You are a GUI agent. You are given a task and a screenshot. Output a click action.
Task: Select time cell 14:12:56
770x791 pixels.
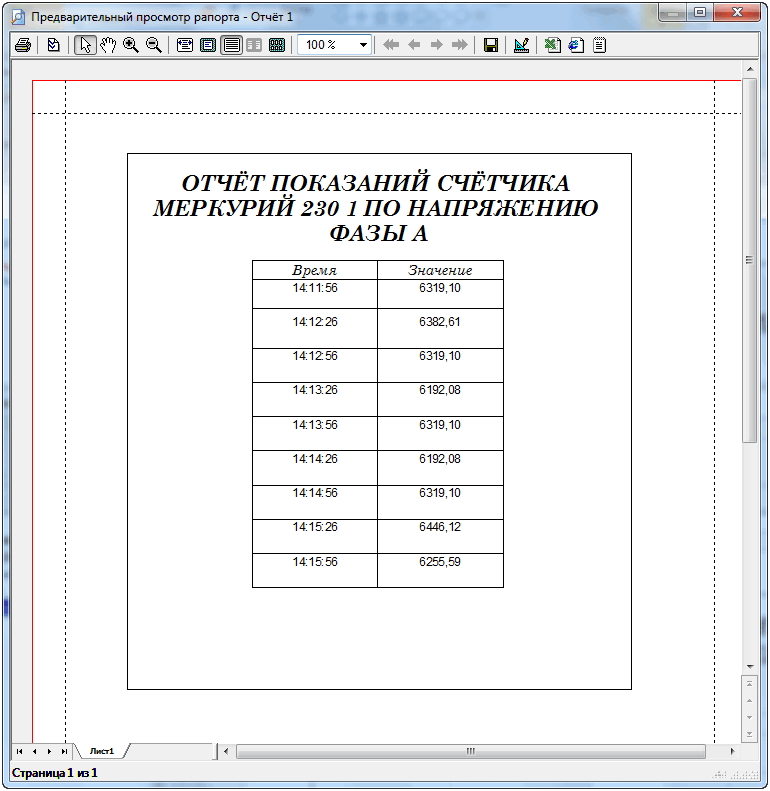click(314, 365)
